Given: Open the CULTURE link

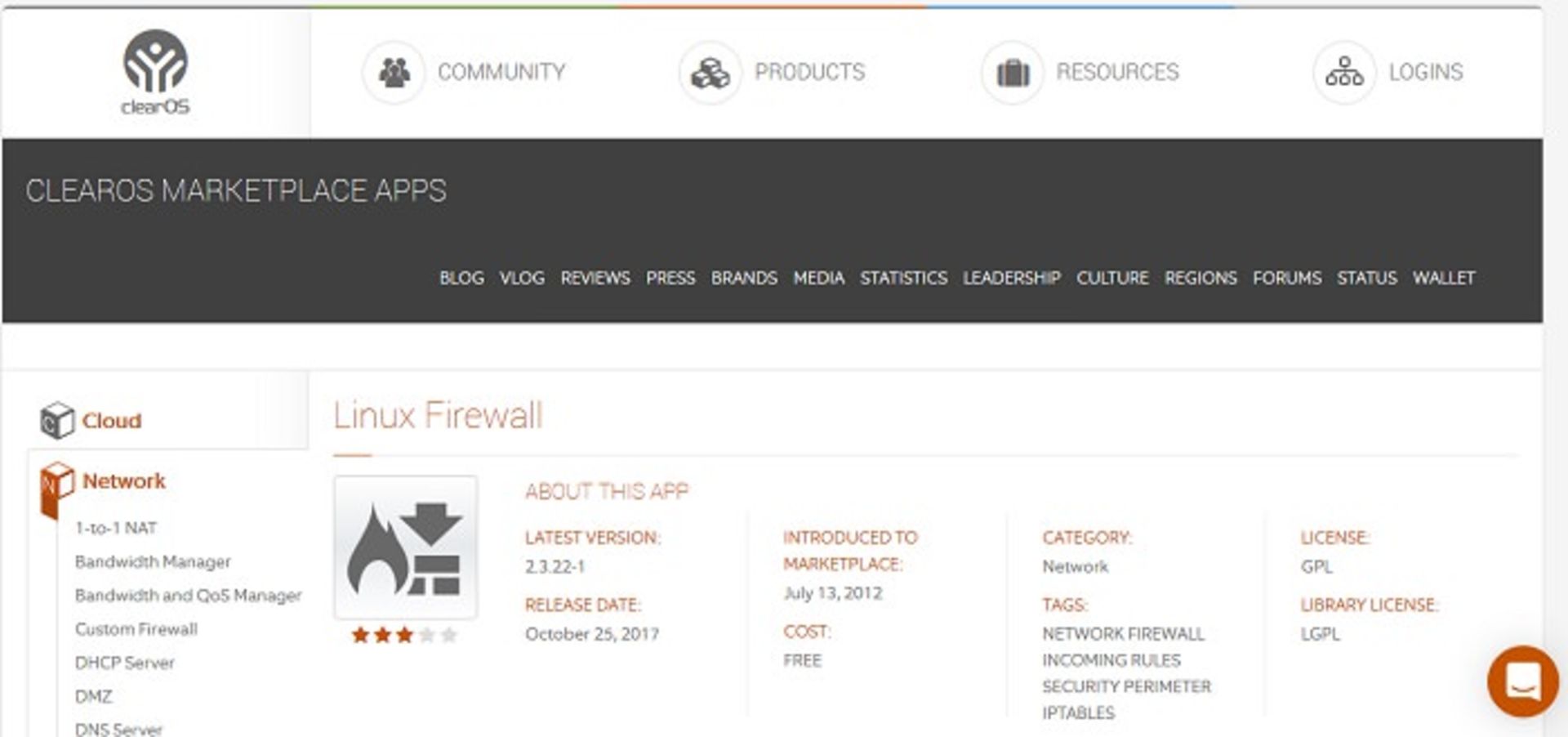Looking at the screenshot, I should click(x=1112, y=278).
